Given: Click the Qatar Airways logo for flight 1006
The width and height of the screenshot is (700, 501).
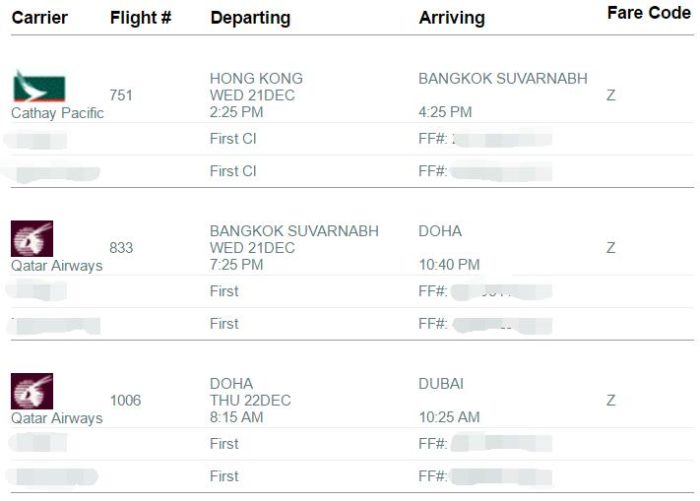Looking at the screenshot, I should click(32, 391).
